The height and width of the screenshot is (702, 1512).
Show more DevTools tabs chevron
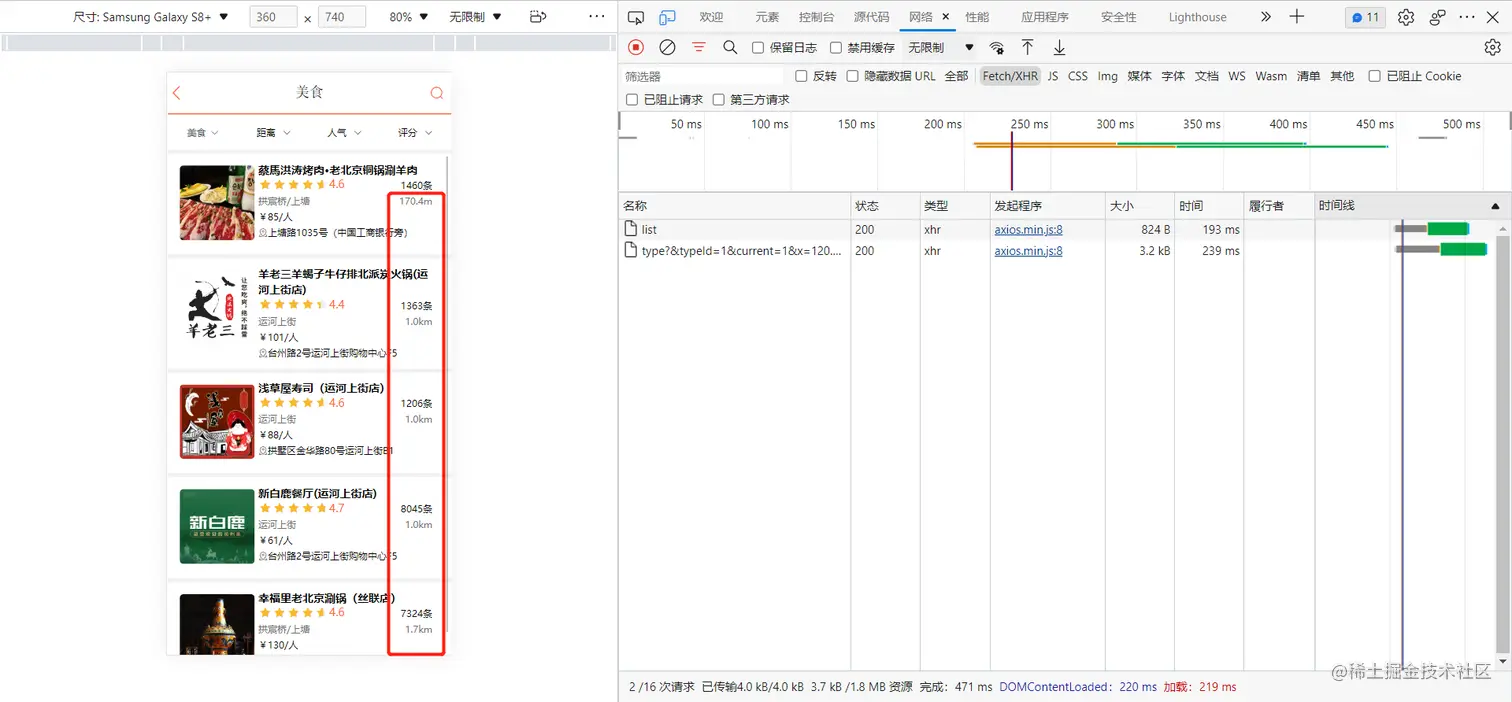(1266, 17)
